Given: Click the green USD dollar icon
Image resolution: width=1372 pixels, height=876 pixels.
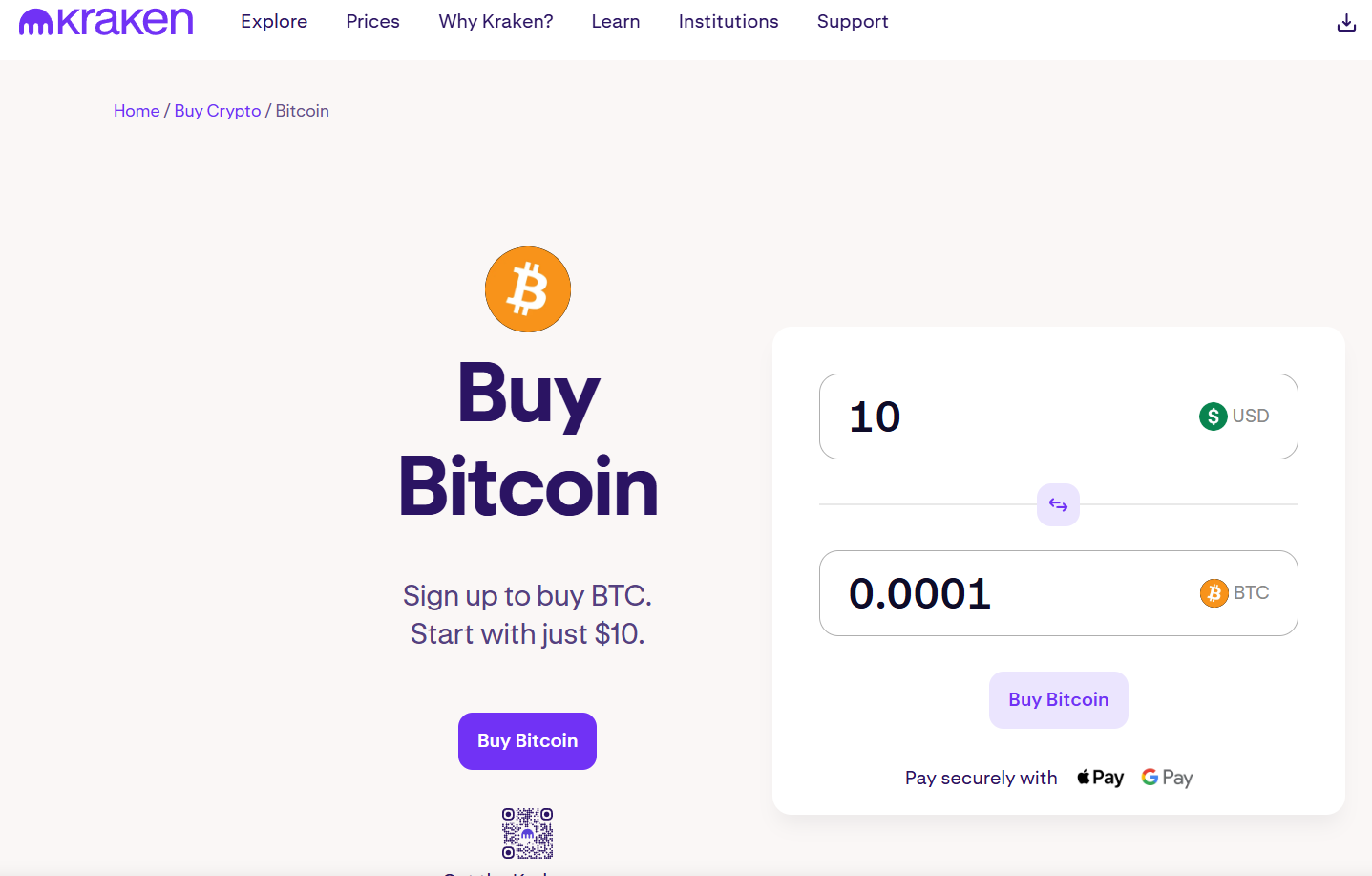Looking at the screenshot, I should pos(1214,417).
